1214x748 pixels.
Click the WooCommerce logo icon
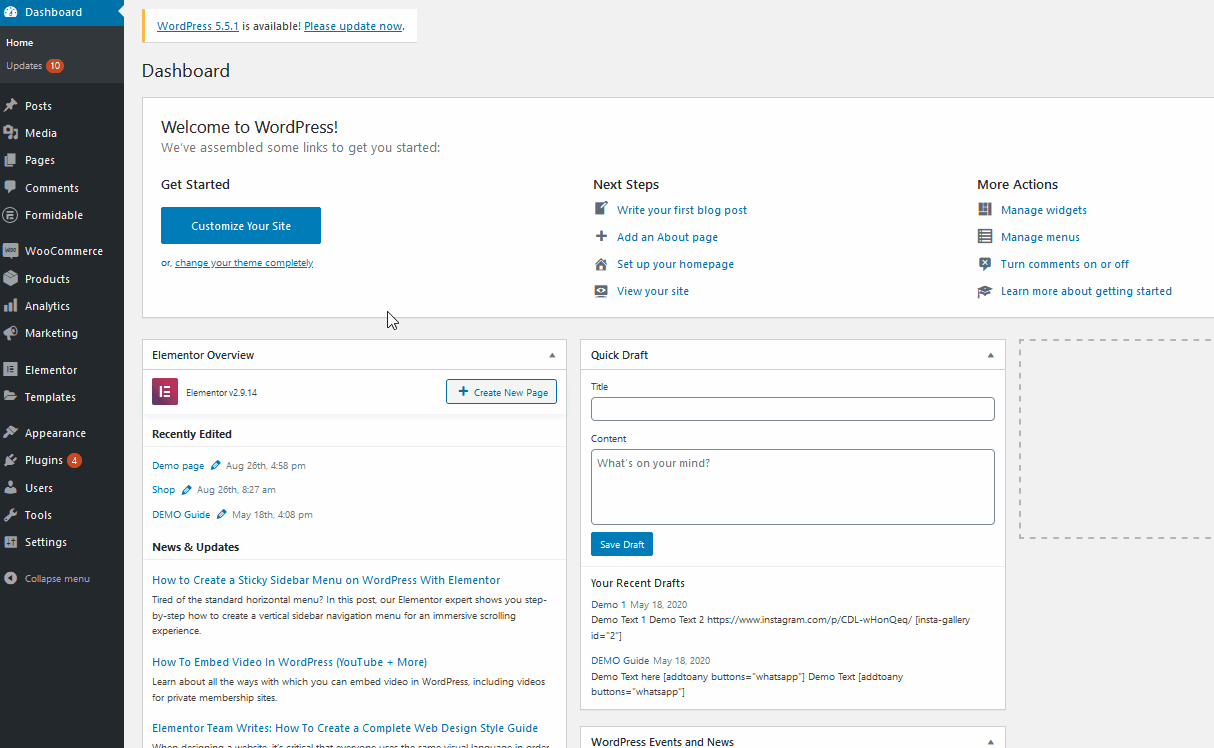coord(11,251)
